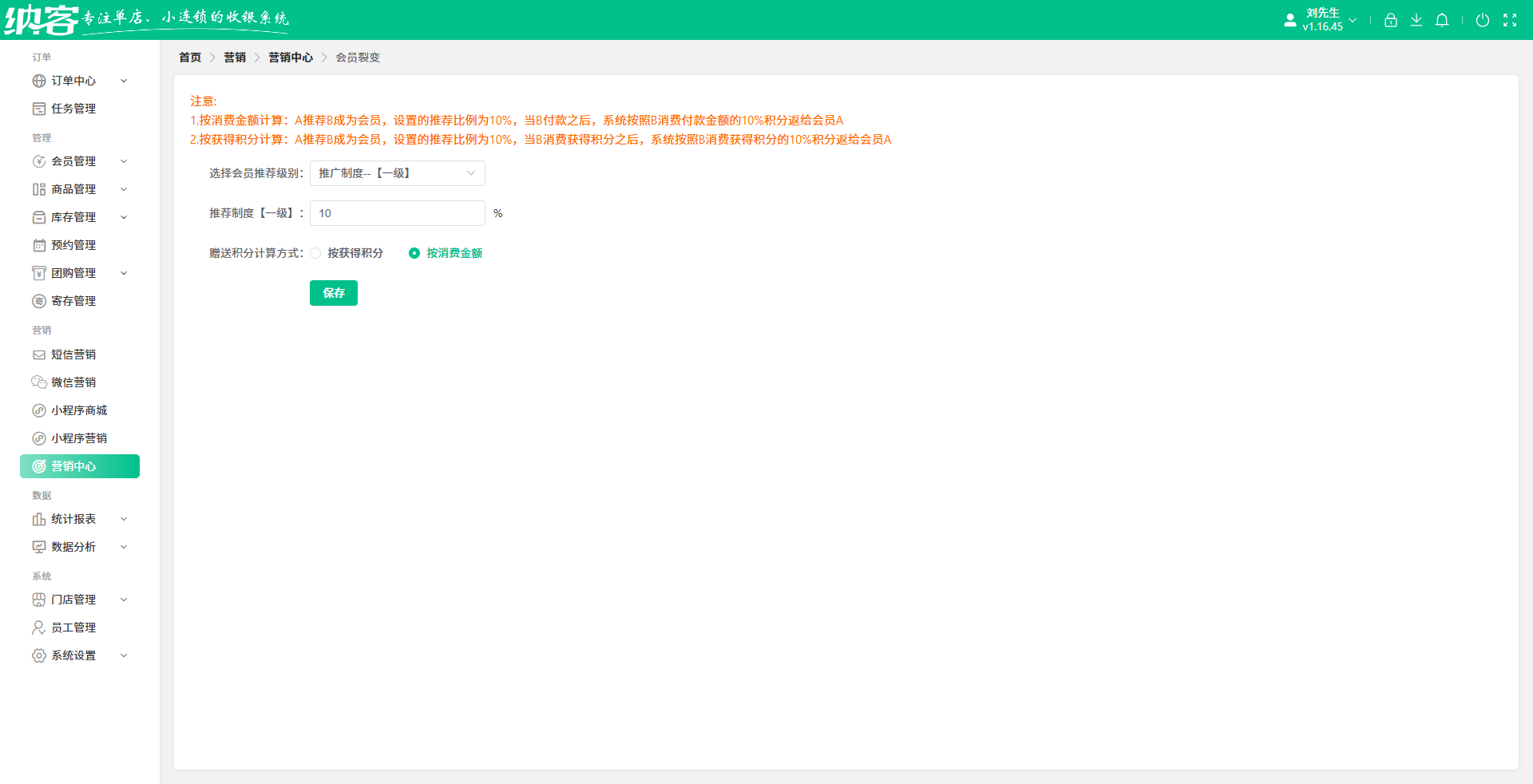Expand the 会员管理 chevron
The height and width of the screenshot is (784, 1533).
tap(124, 161)
